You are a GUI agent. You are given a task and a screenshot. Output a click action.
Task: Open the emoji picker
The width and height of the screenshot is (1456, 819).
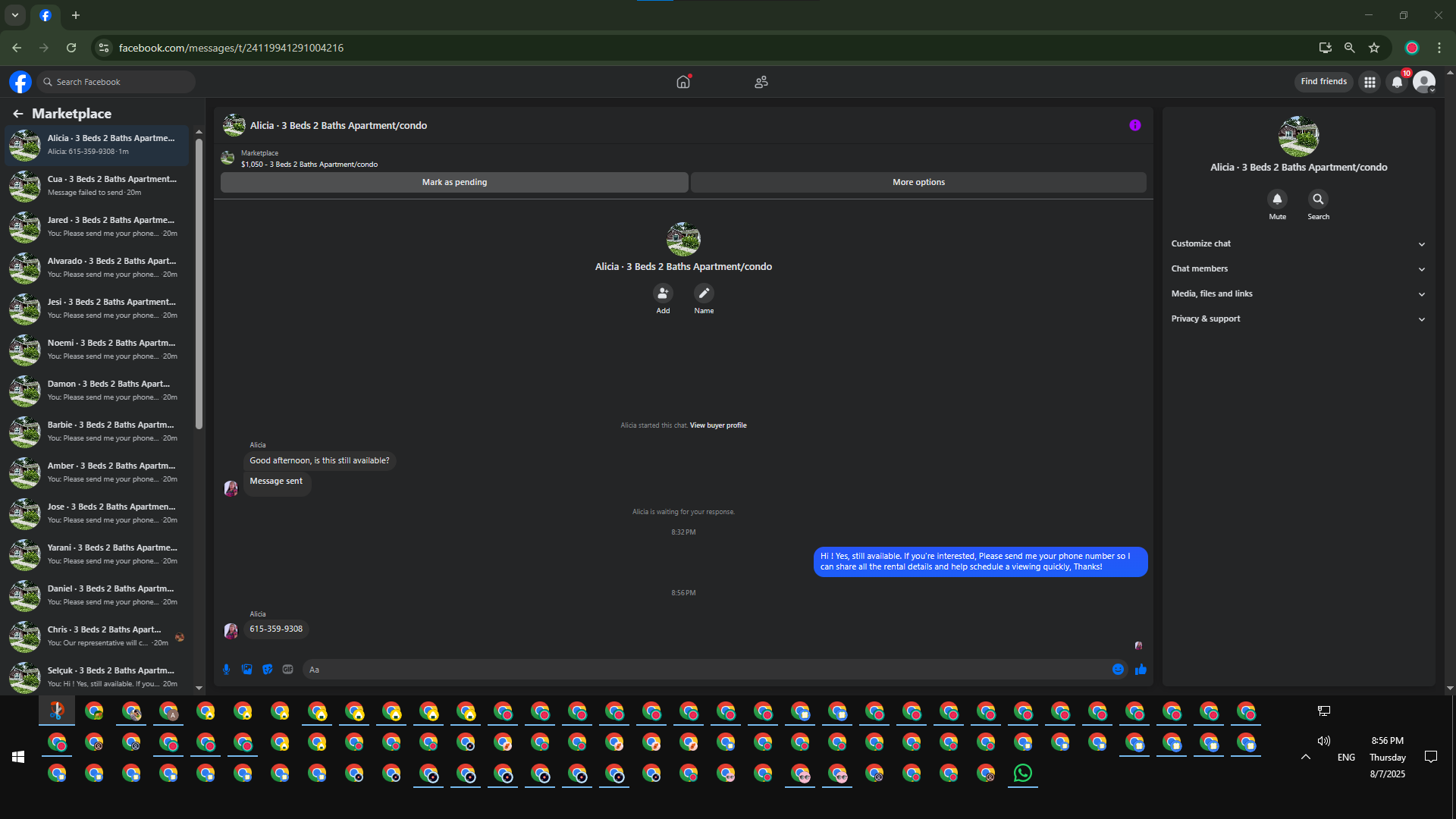coord(1118,670)
